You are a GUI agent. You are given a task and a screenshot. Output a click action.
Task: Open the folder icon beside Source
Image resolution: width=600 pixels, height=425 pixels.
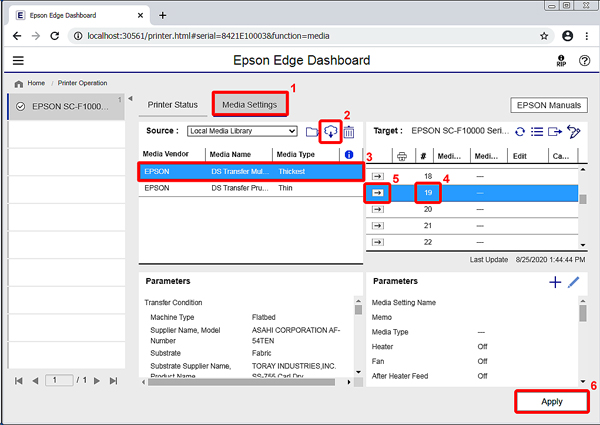(312, 132)
